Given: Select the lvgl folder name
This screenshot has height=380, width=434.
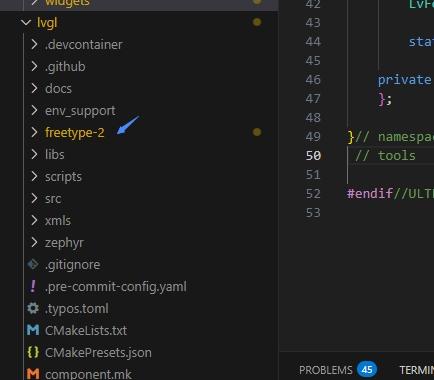Looking at the screenshot, I should point(47,23).
